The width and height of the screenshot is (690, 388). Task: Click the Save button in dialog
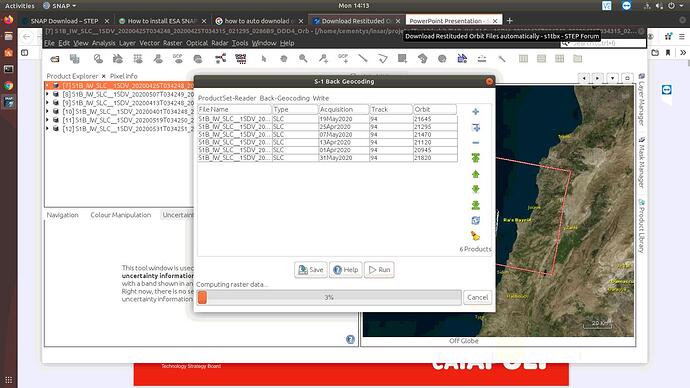[x=311, y=270]
